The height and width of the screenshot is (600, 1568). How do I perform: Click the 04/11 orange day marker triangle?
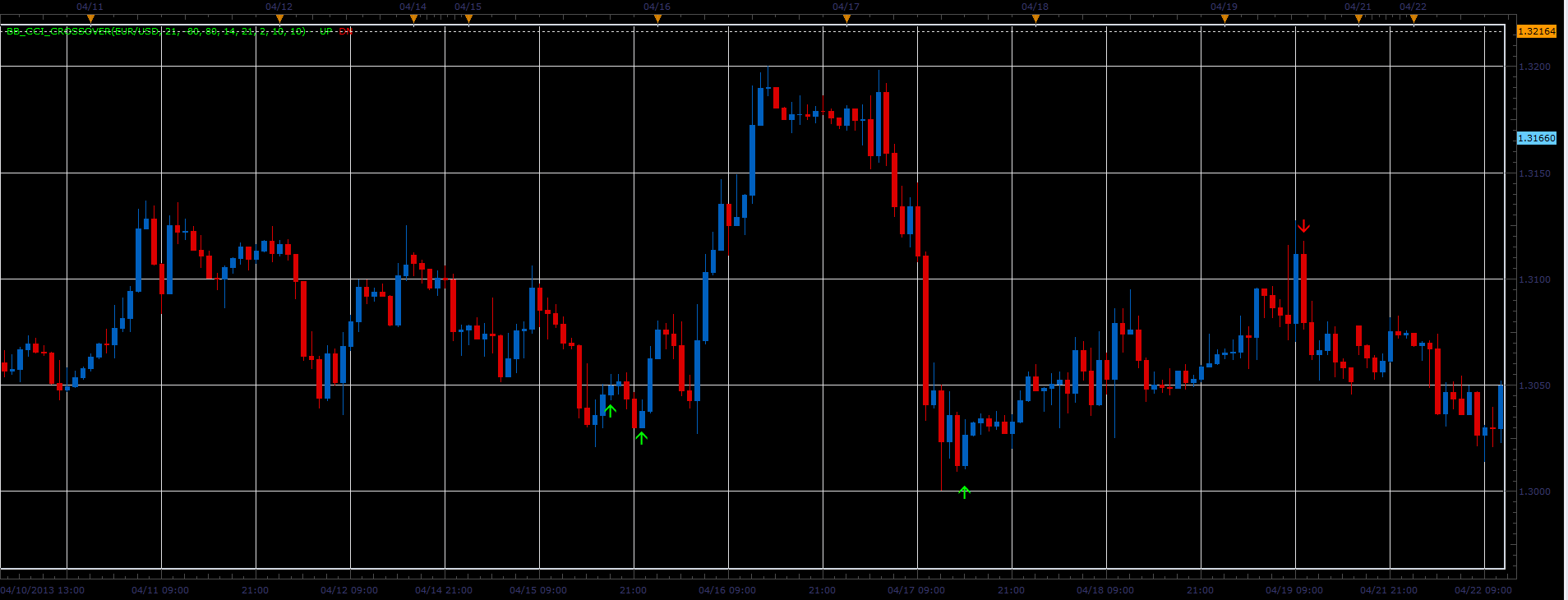tap(90, 19)
